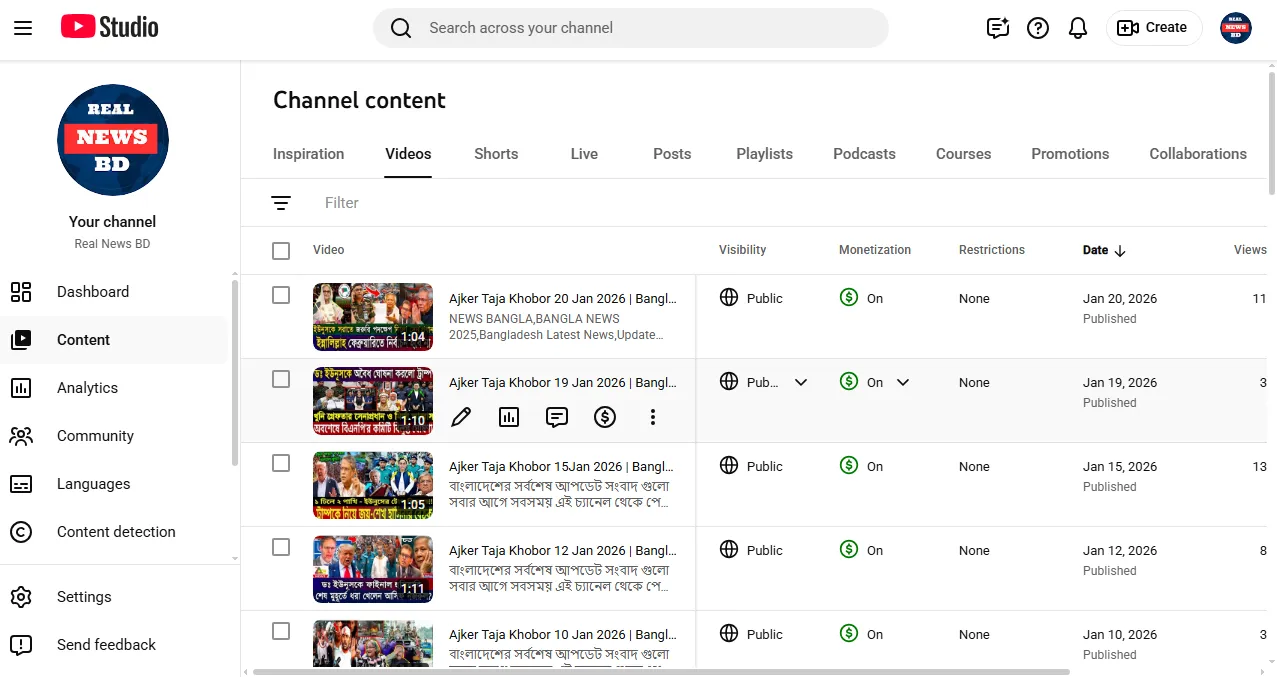Image resolution: width=1277 pixels, height=677 pixels.
Task: Expand monetization dropdown for 19 Jan video
Action: click(903, 382)
